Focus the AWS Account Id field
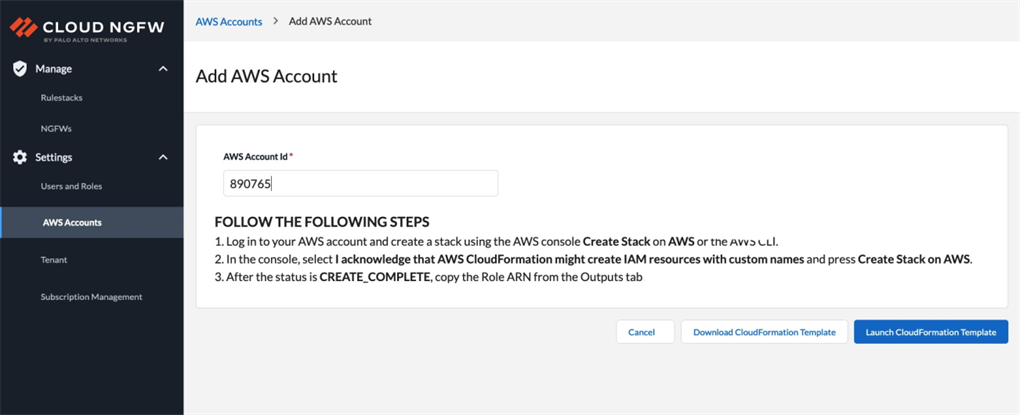1020x415 pixels. (x=360, y=184)
